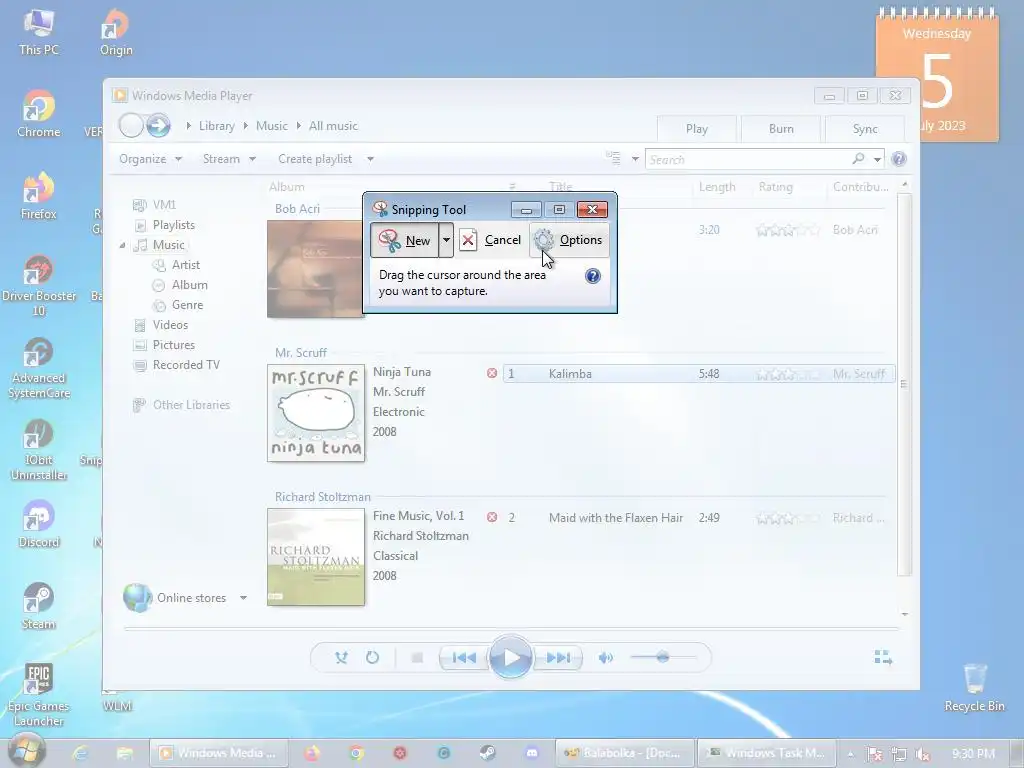The image size is (1024, 768).
Task: Click the search magnifier icon
Action: [859, 159]
